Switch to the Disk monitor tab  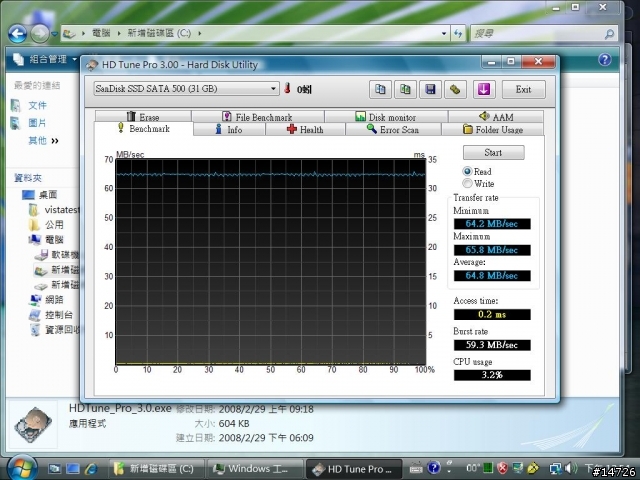pos(386,117)
